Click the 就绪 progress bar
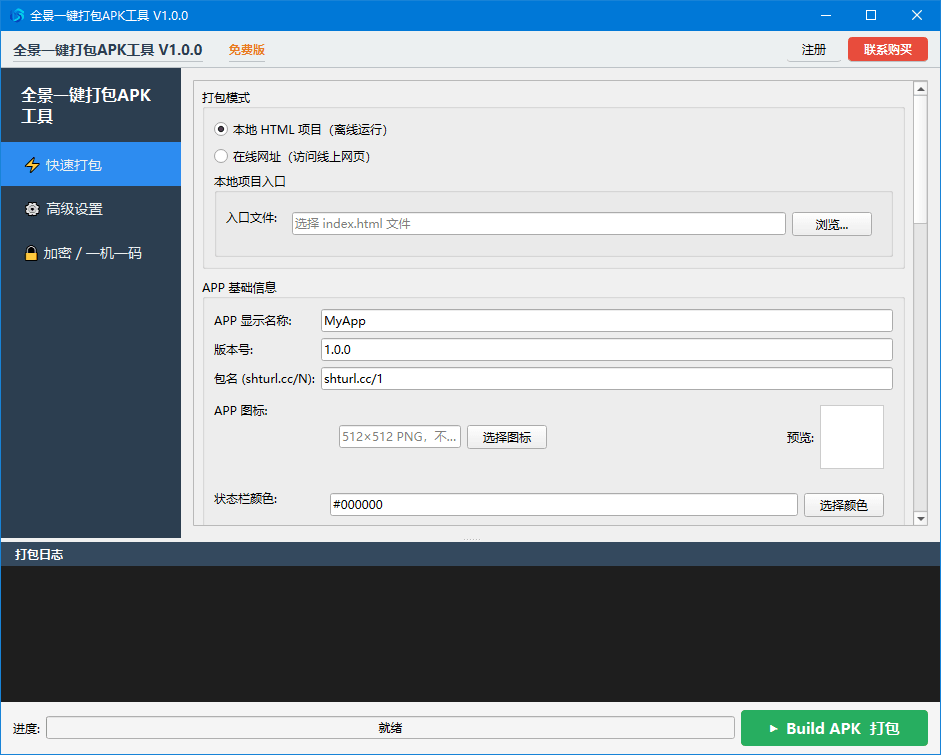Screen dimensions: 941x755 390,728
